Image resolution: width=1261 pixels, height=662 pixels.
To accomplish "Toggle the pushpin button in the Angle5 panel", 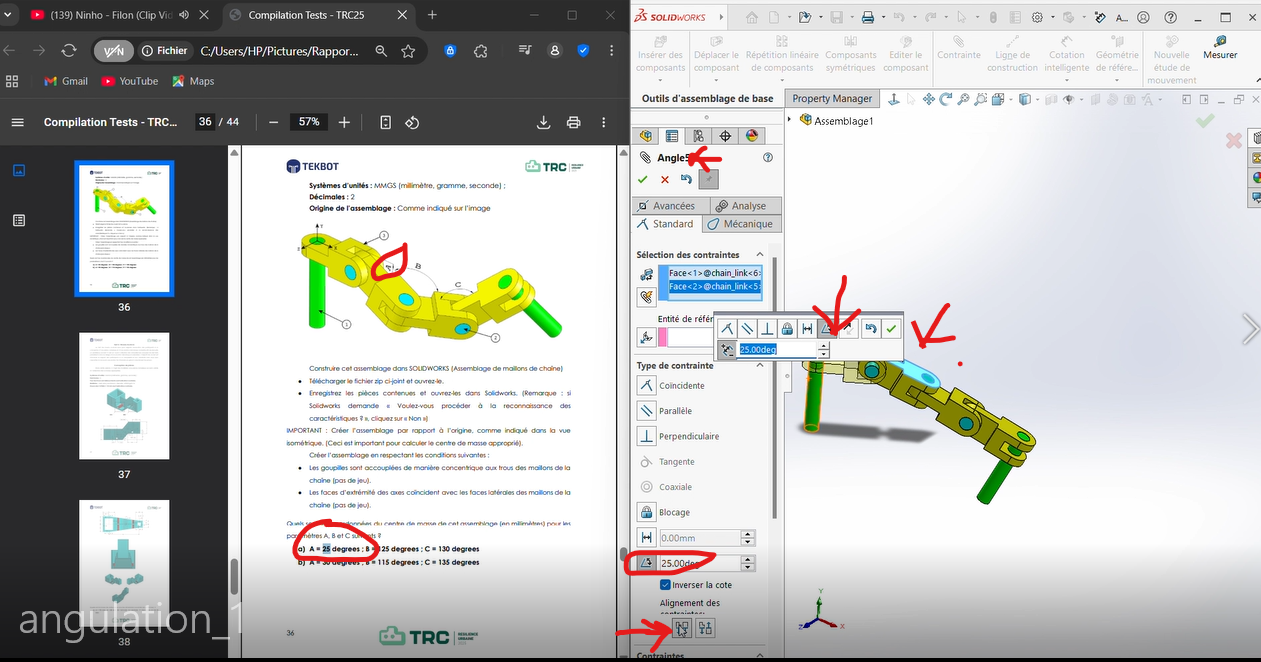I will (708, 179).
